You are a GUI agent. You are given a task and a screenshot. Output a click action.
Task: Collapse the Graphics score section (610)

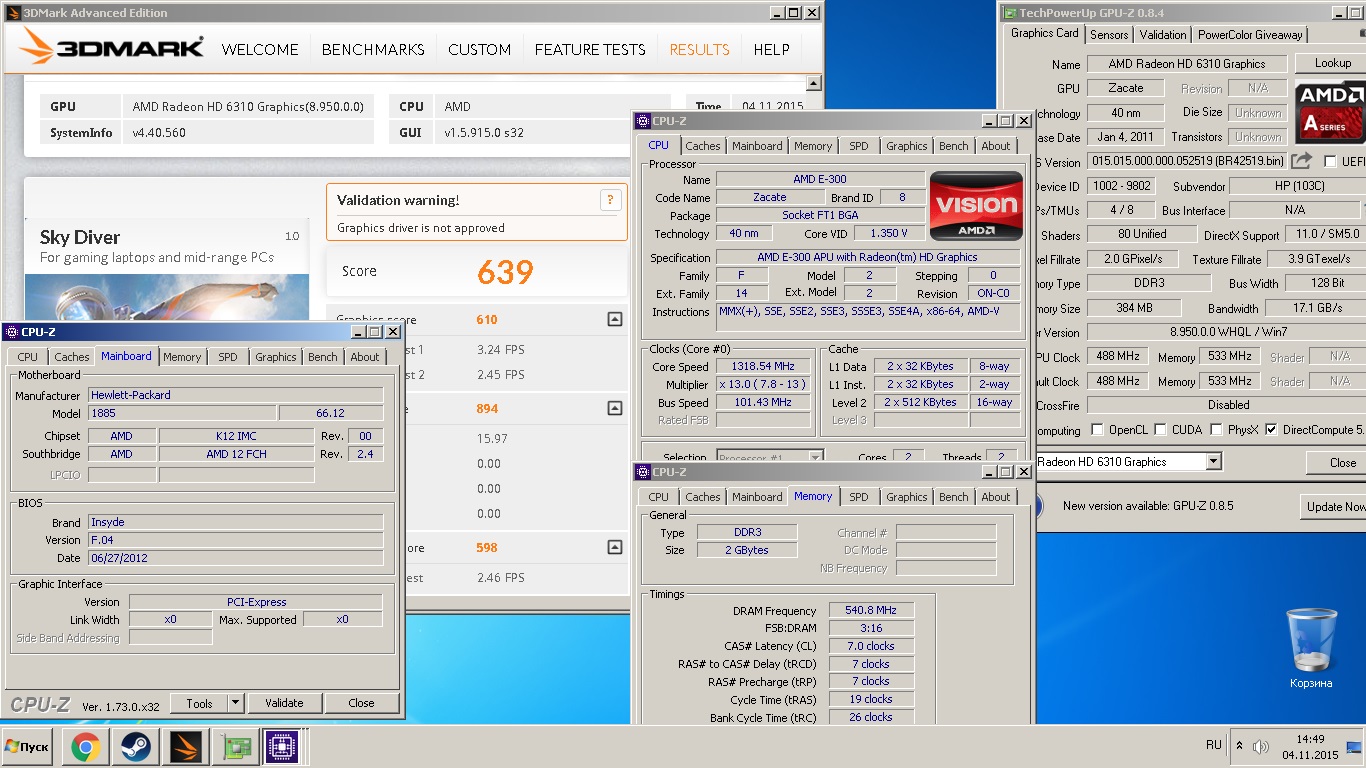pyautogui.click(x=614, y=320)
